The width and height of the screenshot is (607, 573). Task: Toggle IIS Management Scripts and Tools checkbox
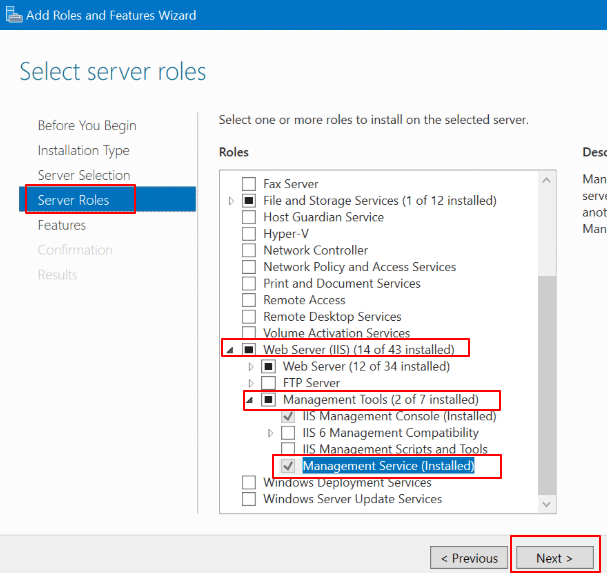click(x=288, y=449)
